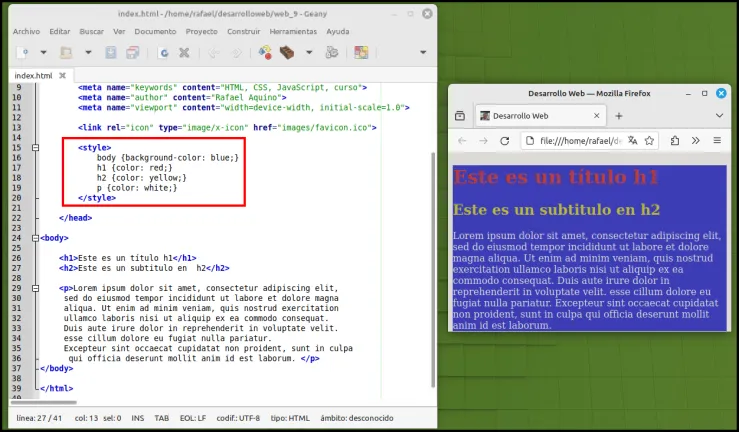Viewport: 739px width, 432px height.
Task: Open the color chooser toolbar icon
Action: point(361,52)
